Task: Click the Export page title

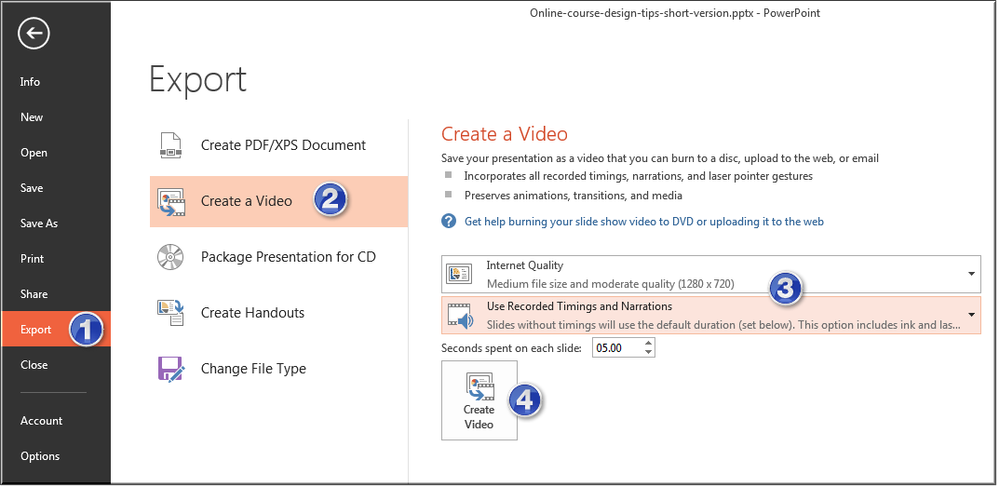Action: (x=198, y=79)
